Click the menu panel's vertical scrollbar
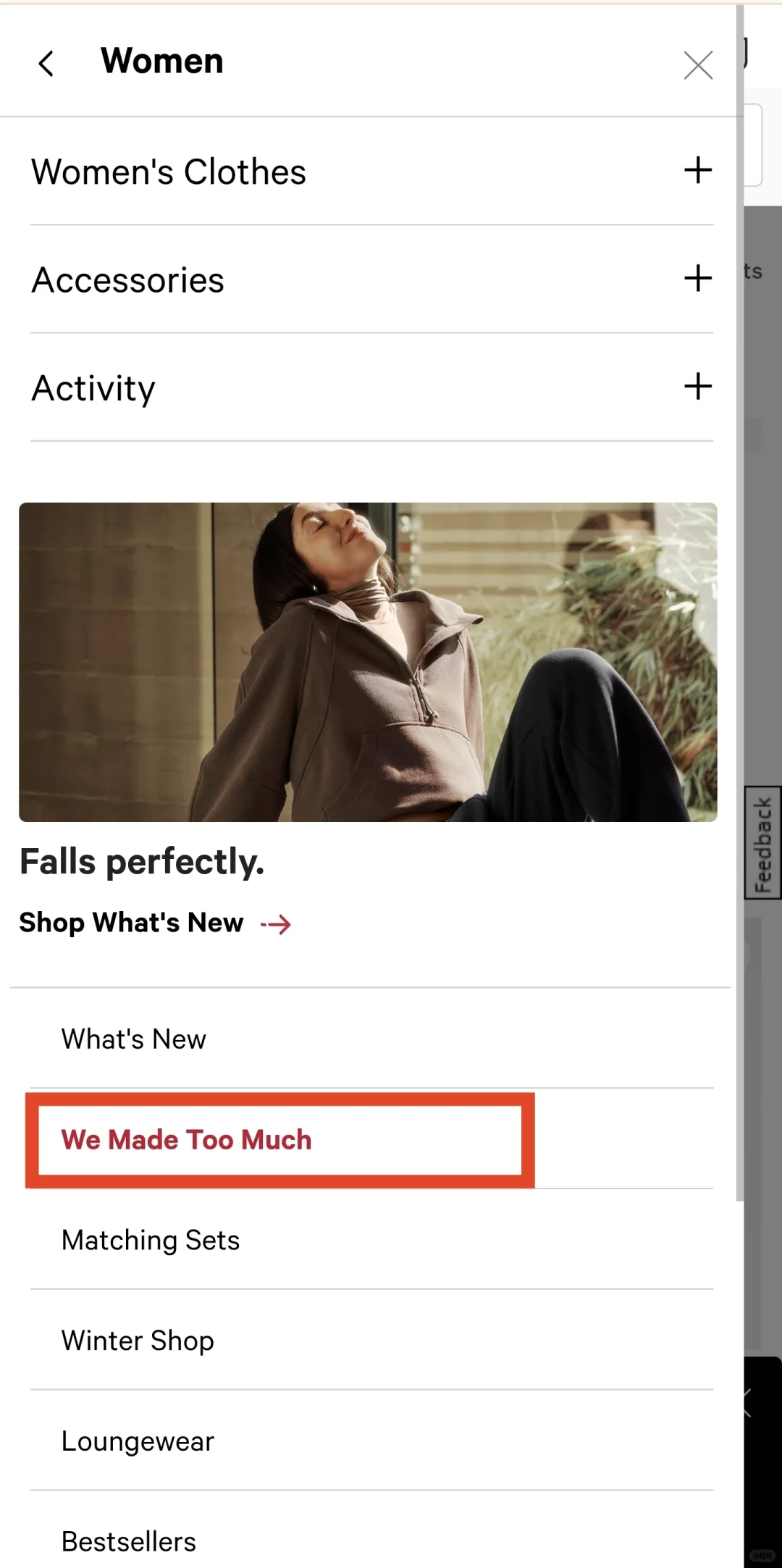The width and height of the screenshot is (782, 1568). [x=739, y=603]
